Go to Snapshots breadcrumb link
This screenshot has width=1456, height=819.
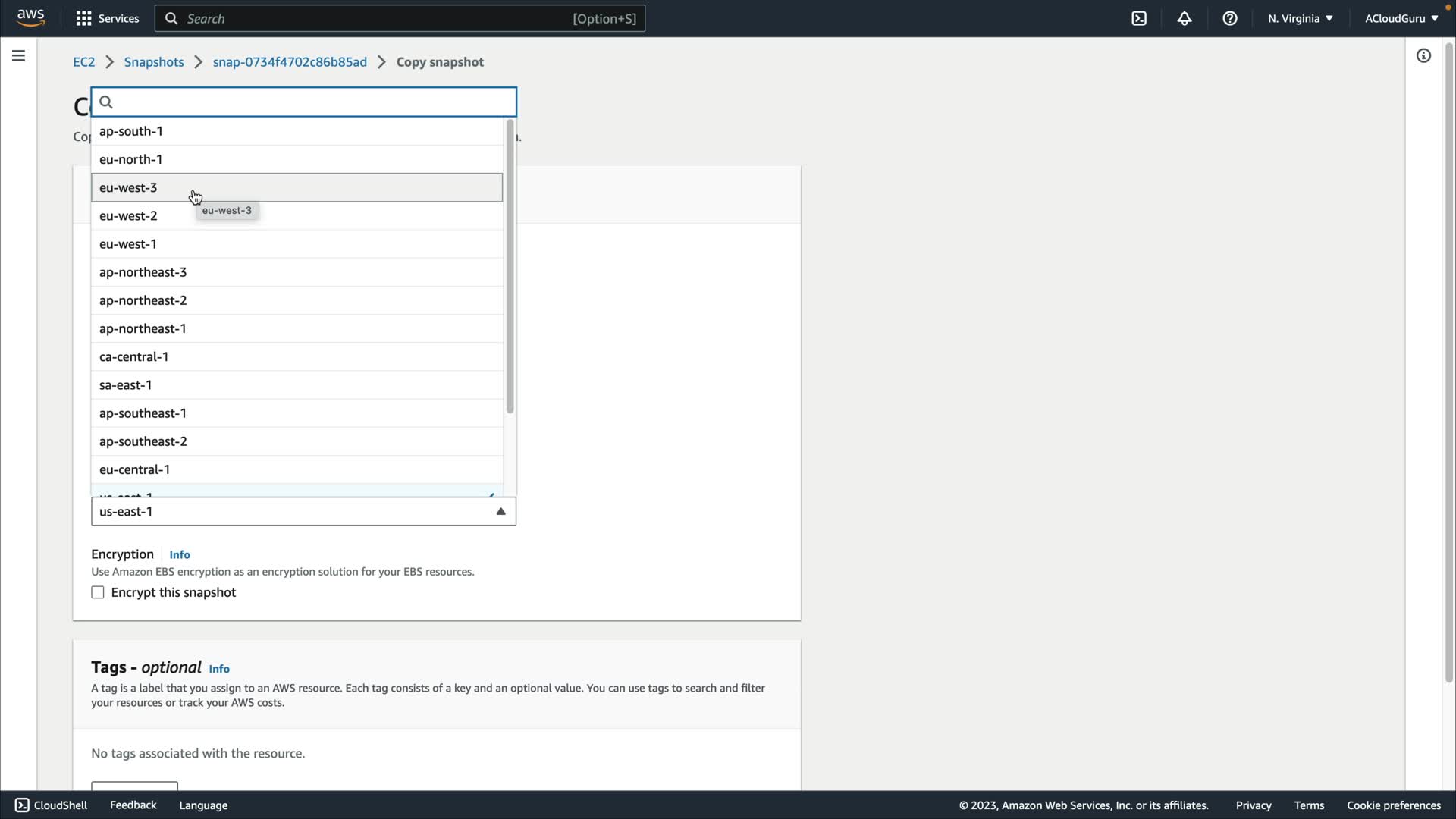coord(154,62)
